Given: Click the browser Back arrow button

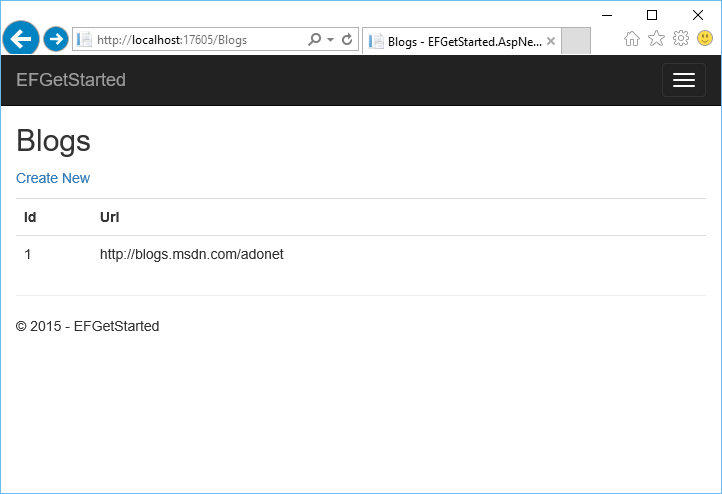Looking at the screenshot, I should click(21, 39).
